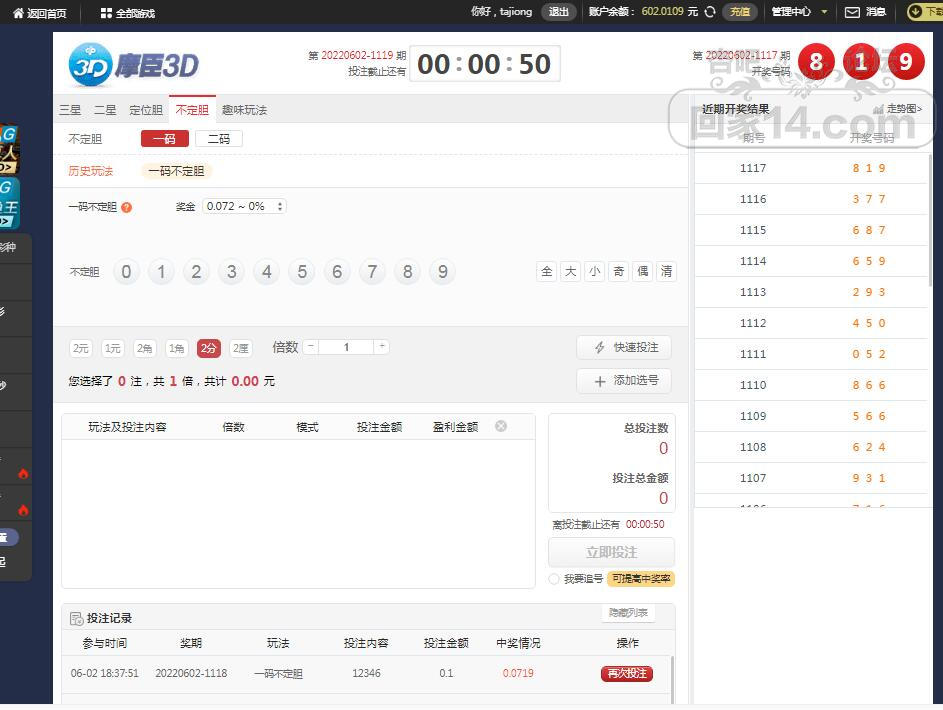
Task: Click the 摩臣3D logo
Action: tap(134, 65)
